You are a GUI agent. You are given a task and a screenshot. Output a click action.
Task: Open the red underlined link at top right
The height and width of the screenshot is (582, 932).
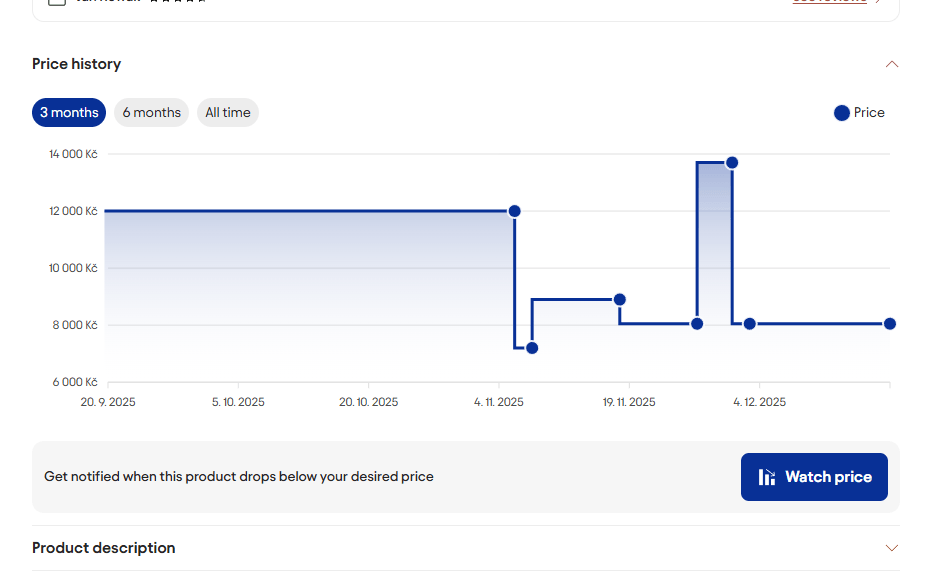point(830,2)
